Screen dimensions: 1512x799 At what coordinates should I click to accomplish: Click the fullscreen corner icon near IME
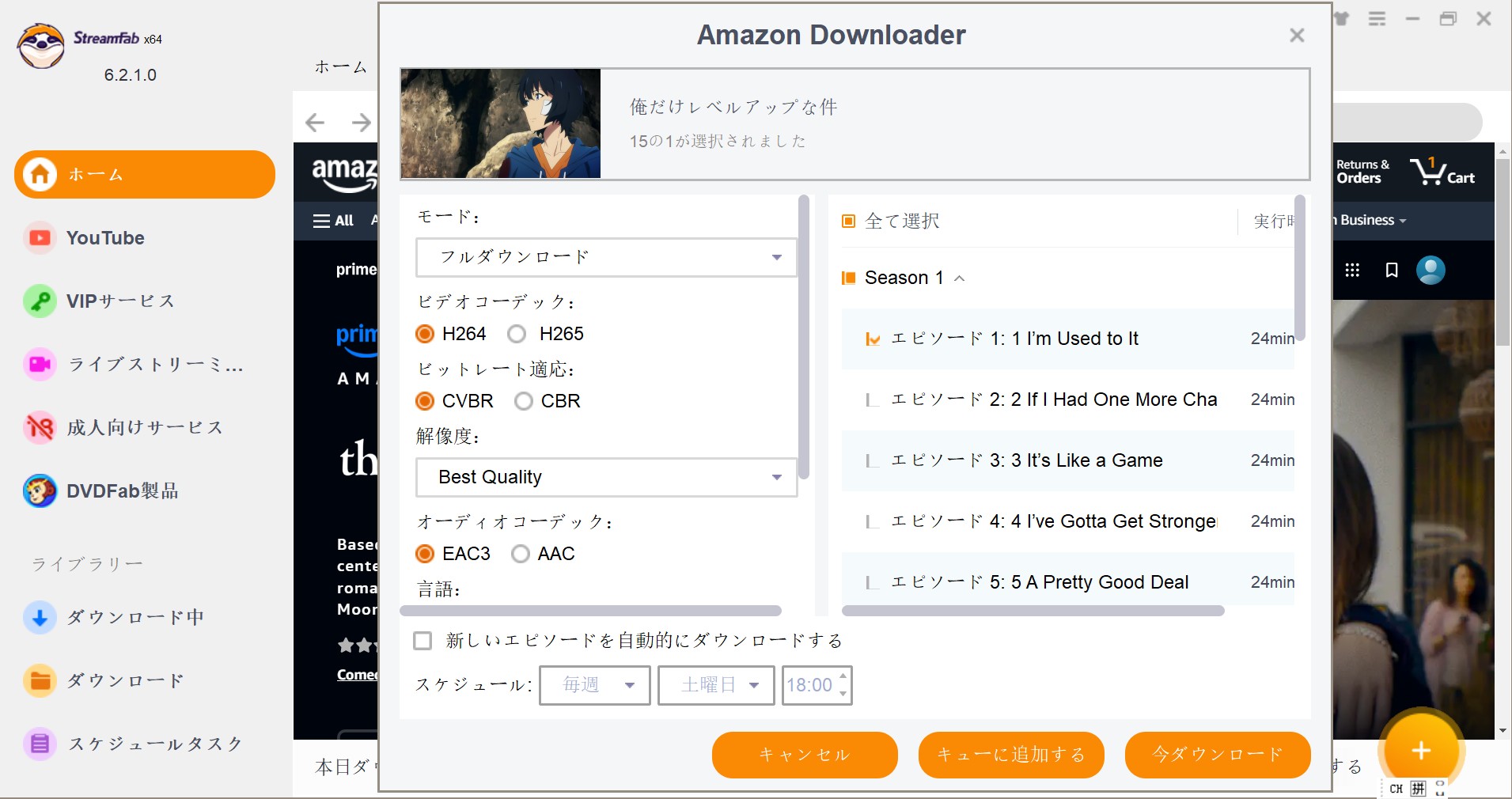point(1440,789)
